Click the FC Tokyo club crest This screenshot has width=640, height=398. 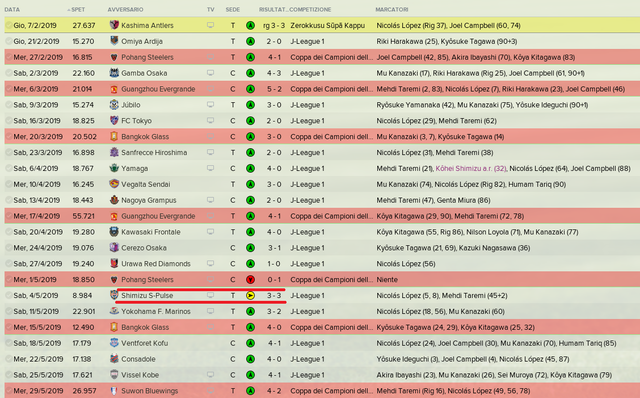(114, 121)
